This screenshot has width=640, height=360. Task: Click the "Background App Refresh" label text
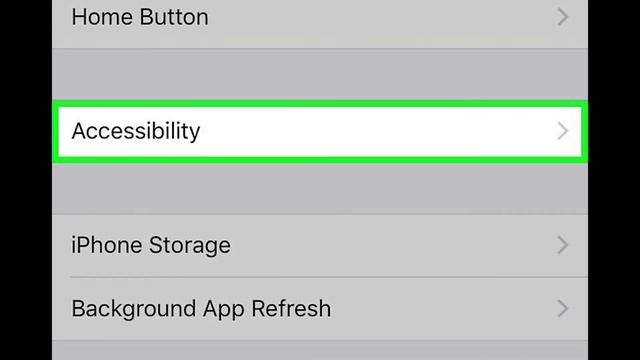[201, 309]
